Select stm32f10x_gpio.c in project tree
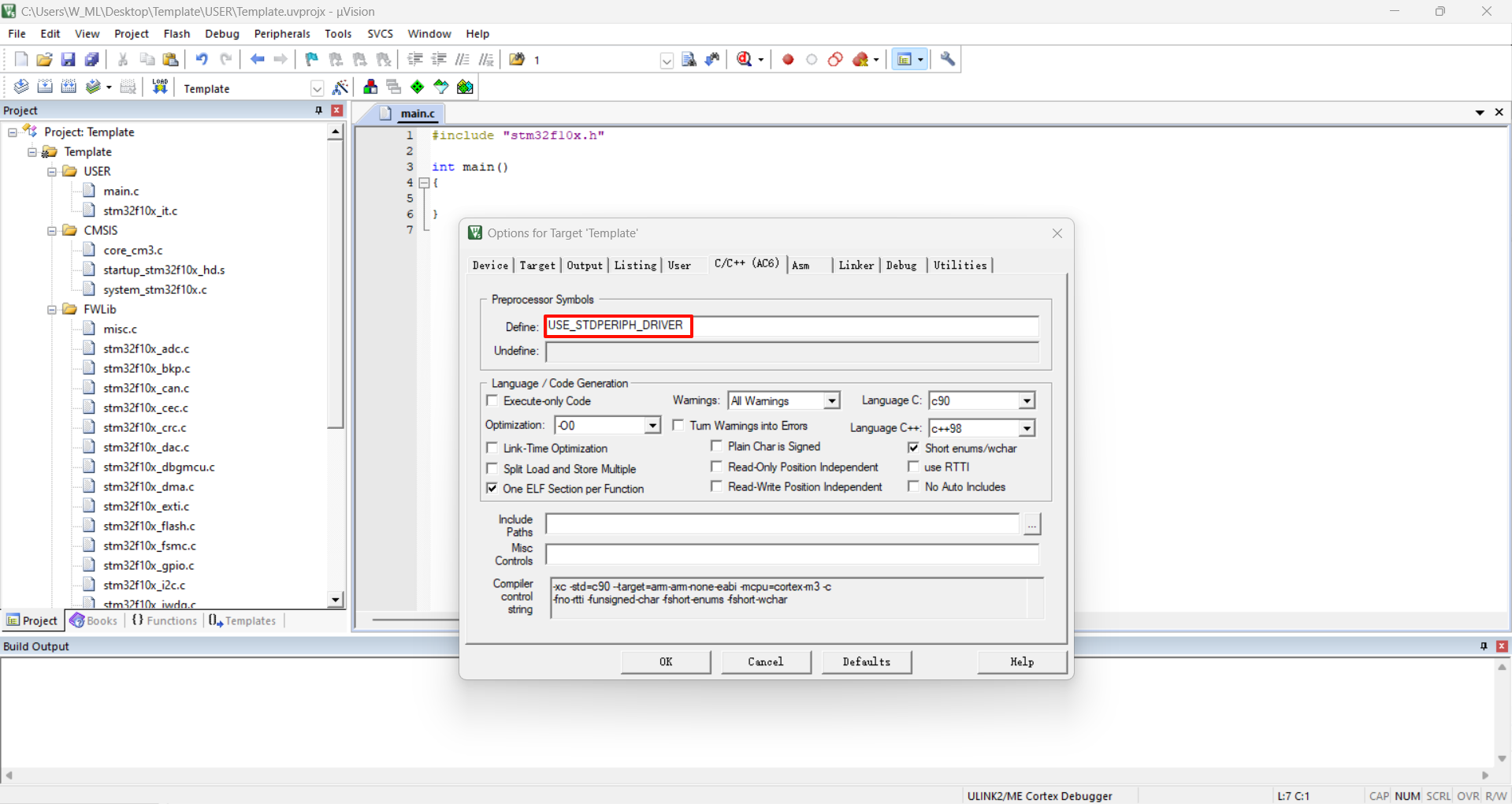1512x804 pixels. (x=148, y=566)
